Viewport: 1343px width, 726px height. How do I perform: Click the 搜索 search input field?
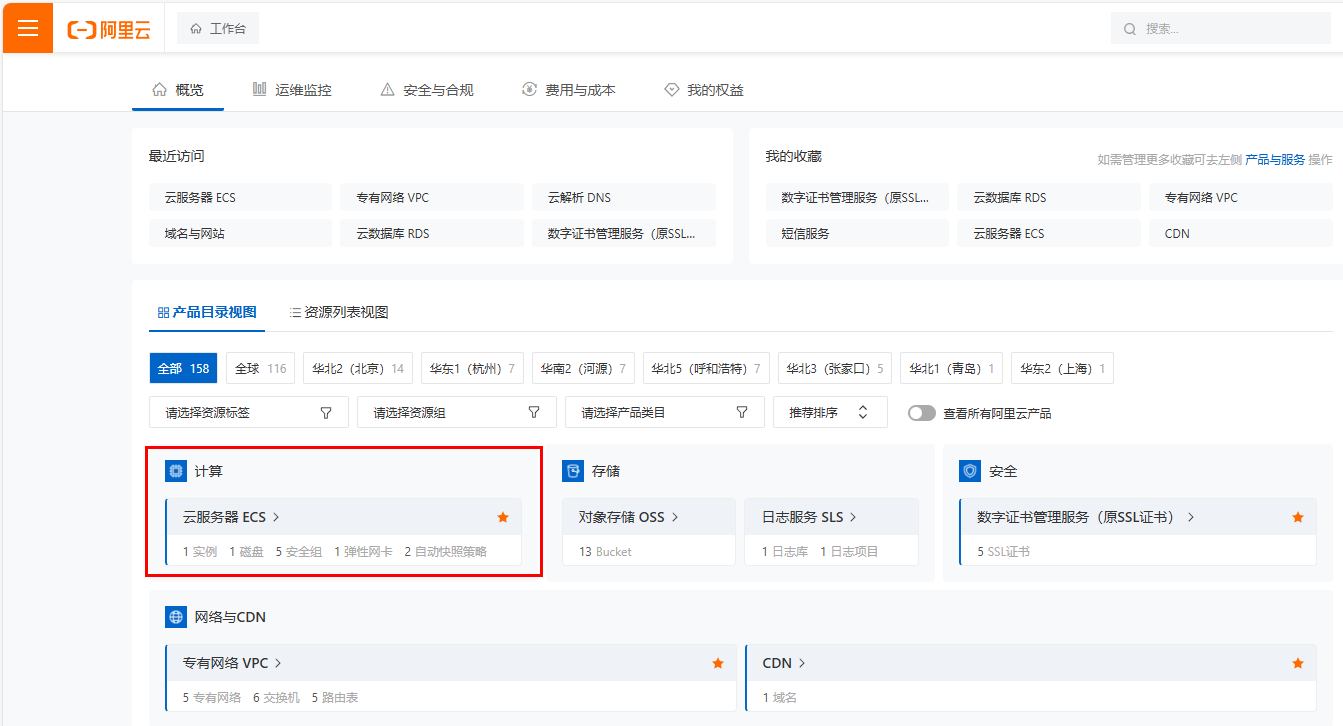tap(1230, 29)
